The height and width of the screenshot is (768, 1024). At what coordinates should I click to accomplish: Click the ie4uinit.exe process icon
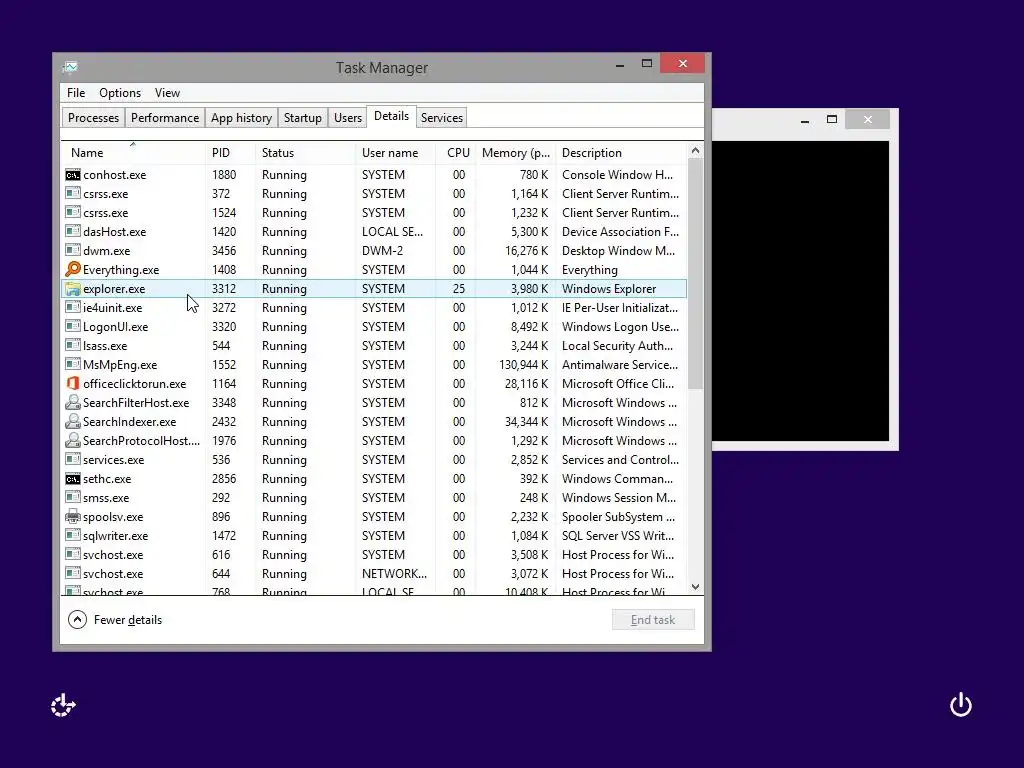coord(72,308)
